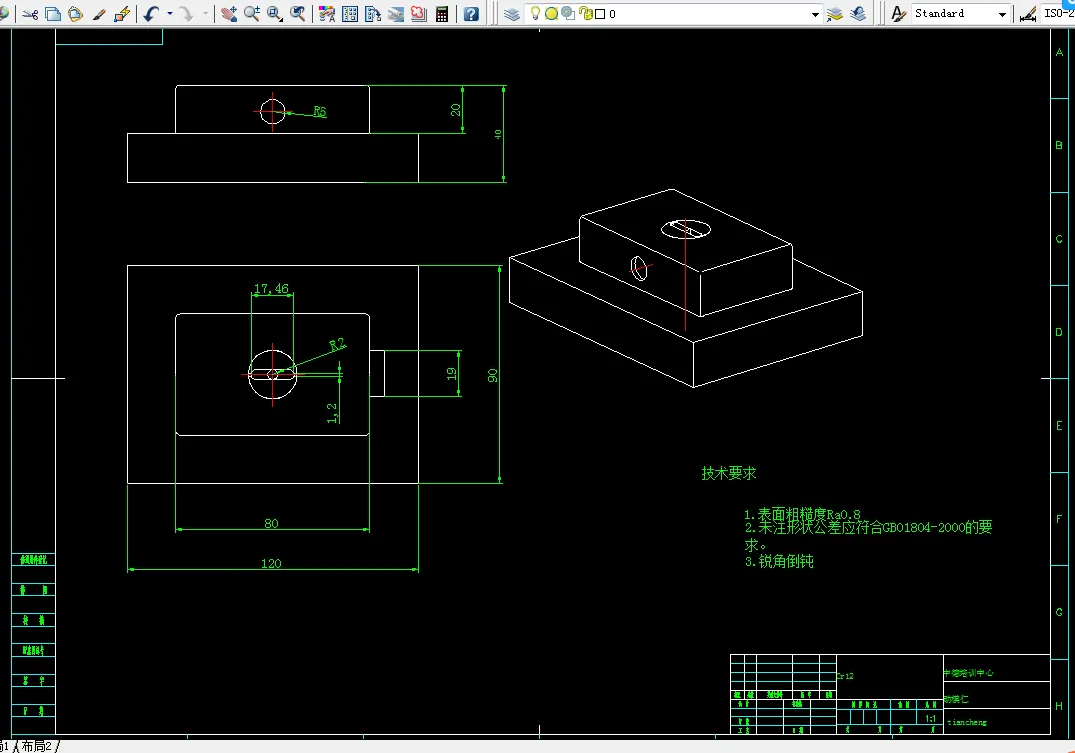Viewport: 1075px width, 753px height.
Task: Open the Redo history dropdown arrow
Action: (x=205, y=14)
